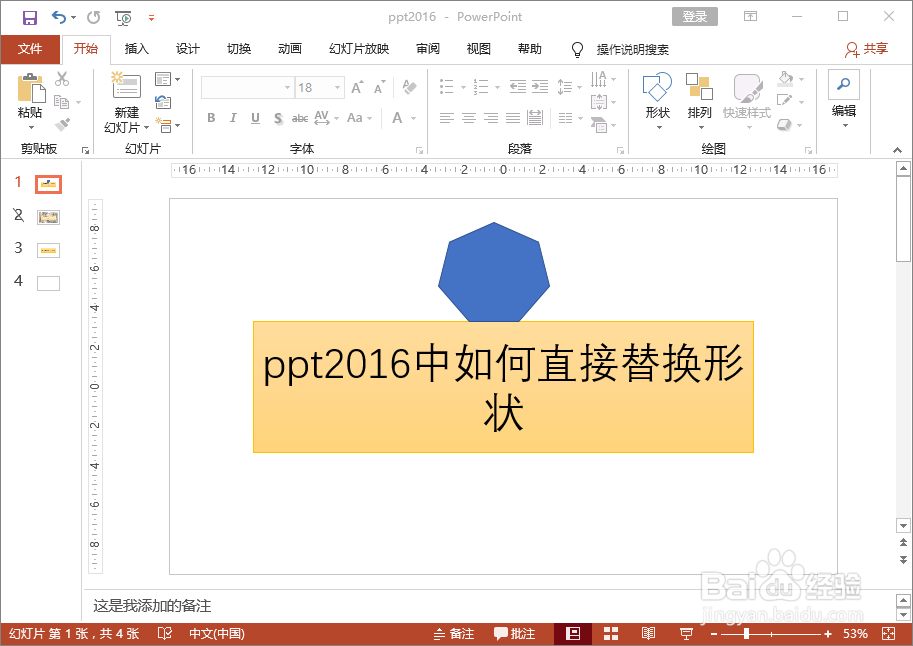The width and height of the screenshot is (913, 646).
Task: Switch to the 切换 tab
Action: tap(239, 49)
